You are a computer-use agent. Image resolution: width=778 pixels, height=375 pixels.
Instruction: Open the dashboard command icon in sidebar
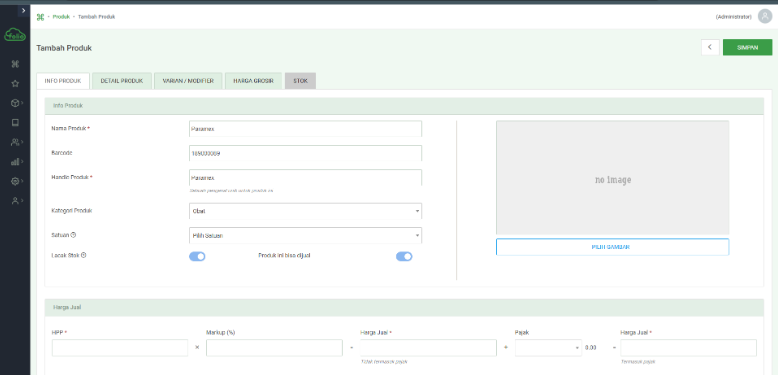pyautogui.click(x=15, y=63)
